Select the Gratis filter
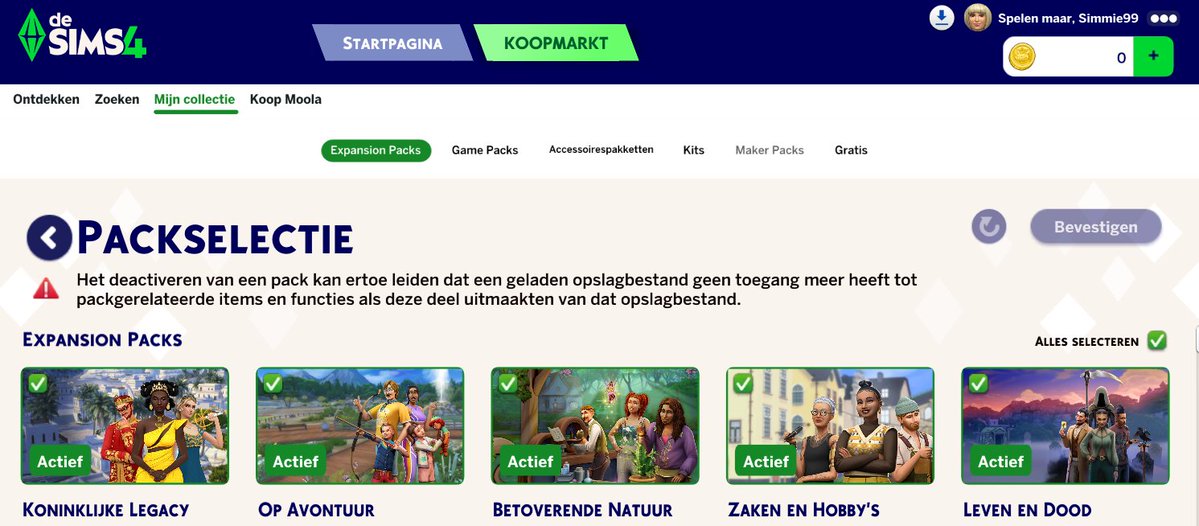The height and width of the screenshot is (526, 1199). point(851,151)
